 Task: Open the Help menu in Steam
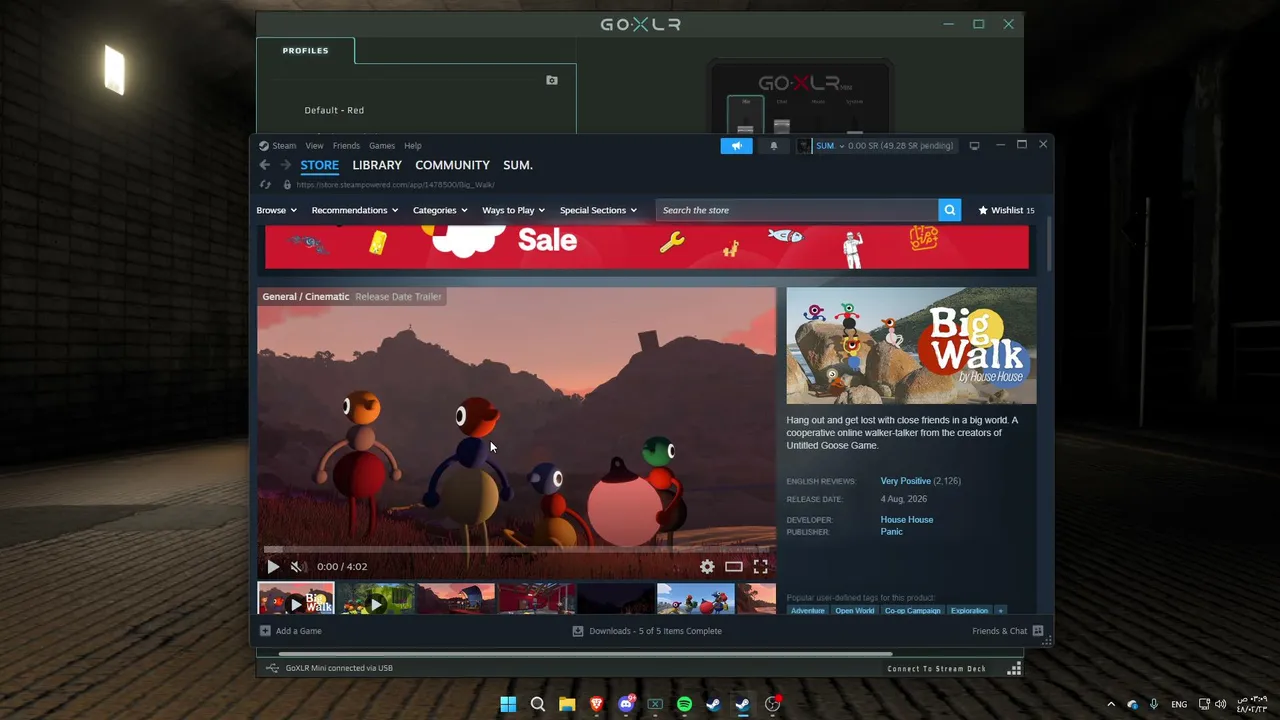[x=413, y=146]
